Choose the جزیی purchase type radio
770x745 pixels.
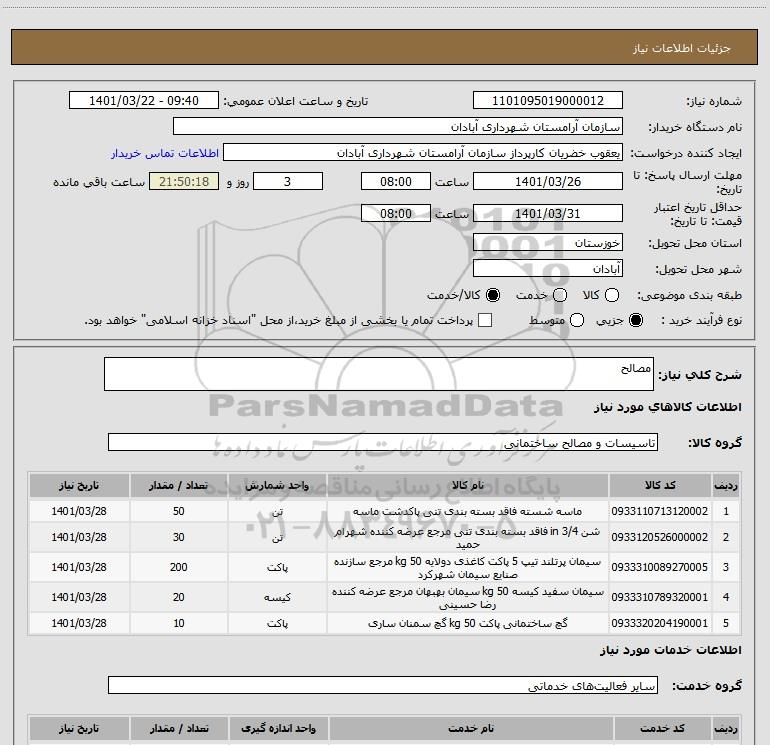coord(636,320)
